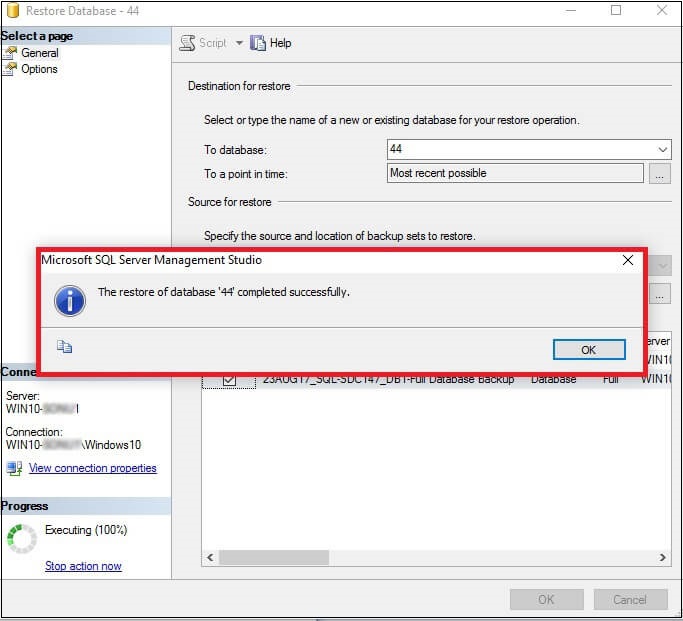Minimize the Restore Database window

[571, 10]
